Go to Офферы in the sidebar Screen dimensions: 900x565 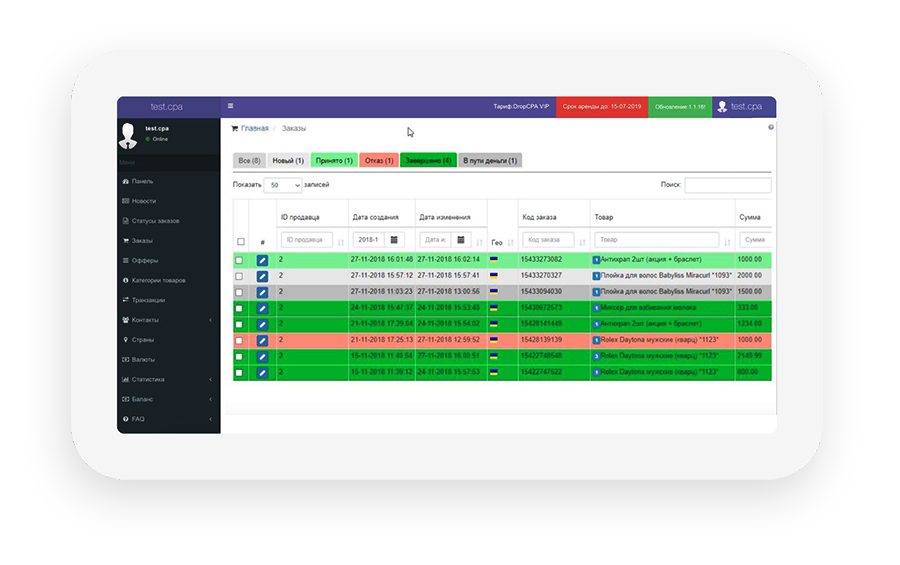tap(145, 260)
